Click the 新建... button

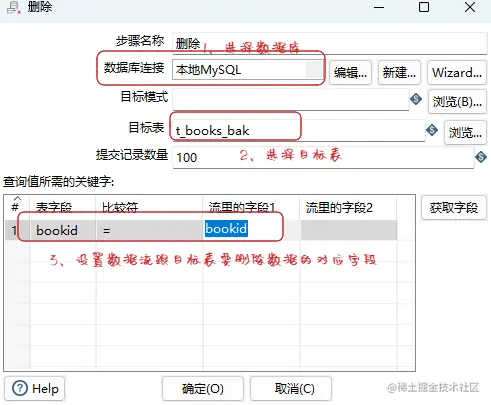tap(399, 72)
